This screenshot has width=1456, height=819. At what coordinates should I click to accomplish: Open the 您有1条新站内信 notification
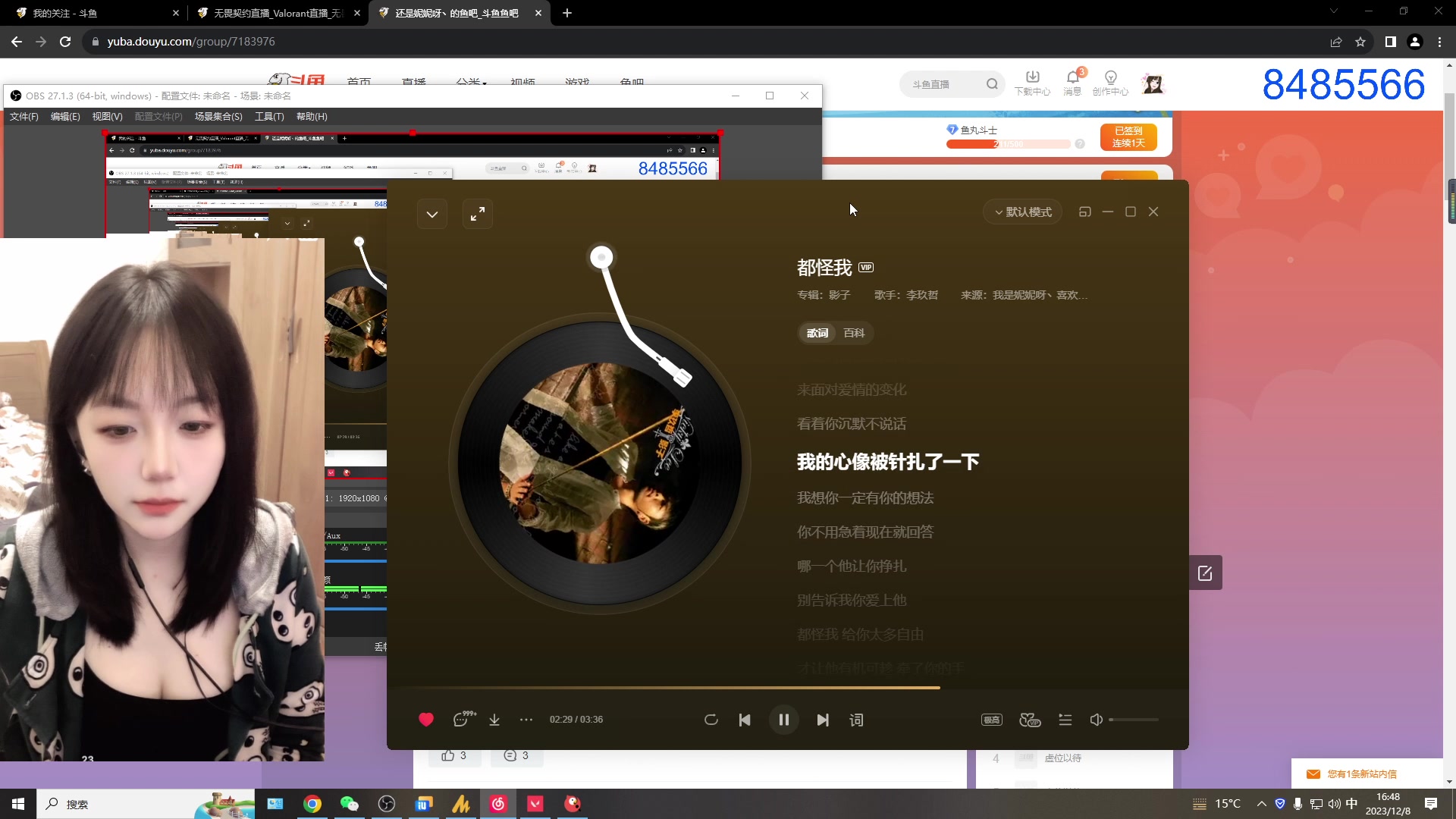click(1361, 774)
